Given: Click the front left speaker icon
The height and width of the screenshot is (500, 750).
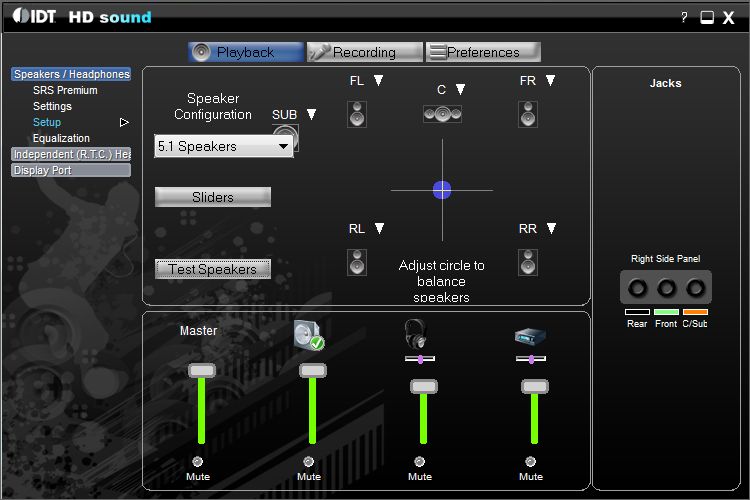Looking at the screenshot, I should click(357, 114).
